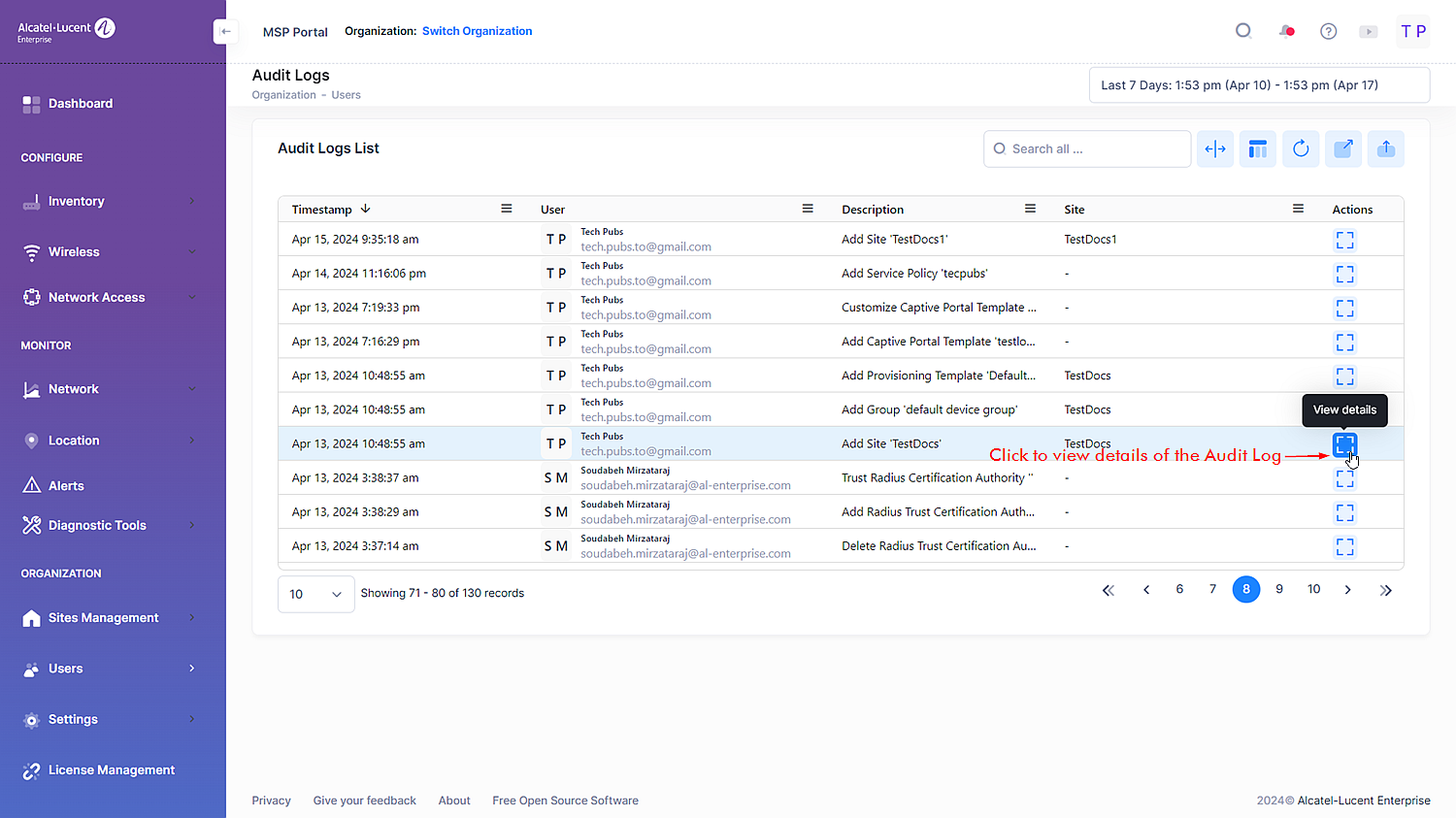Click the Organization breadcrumb
Screen dimensions: 1456x818
coord(283,95)
